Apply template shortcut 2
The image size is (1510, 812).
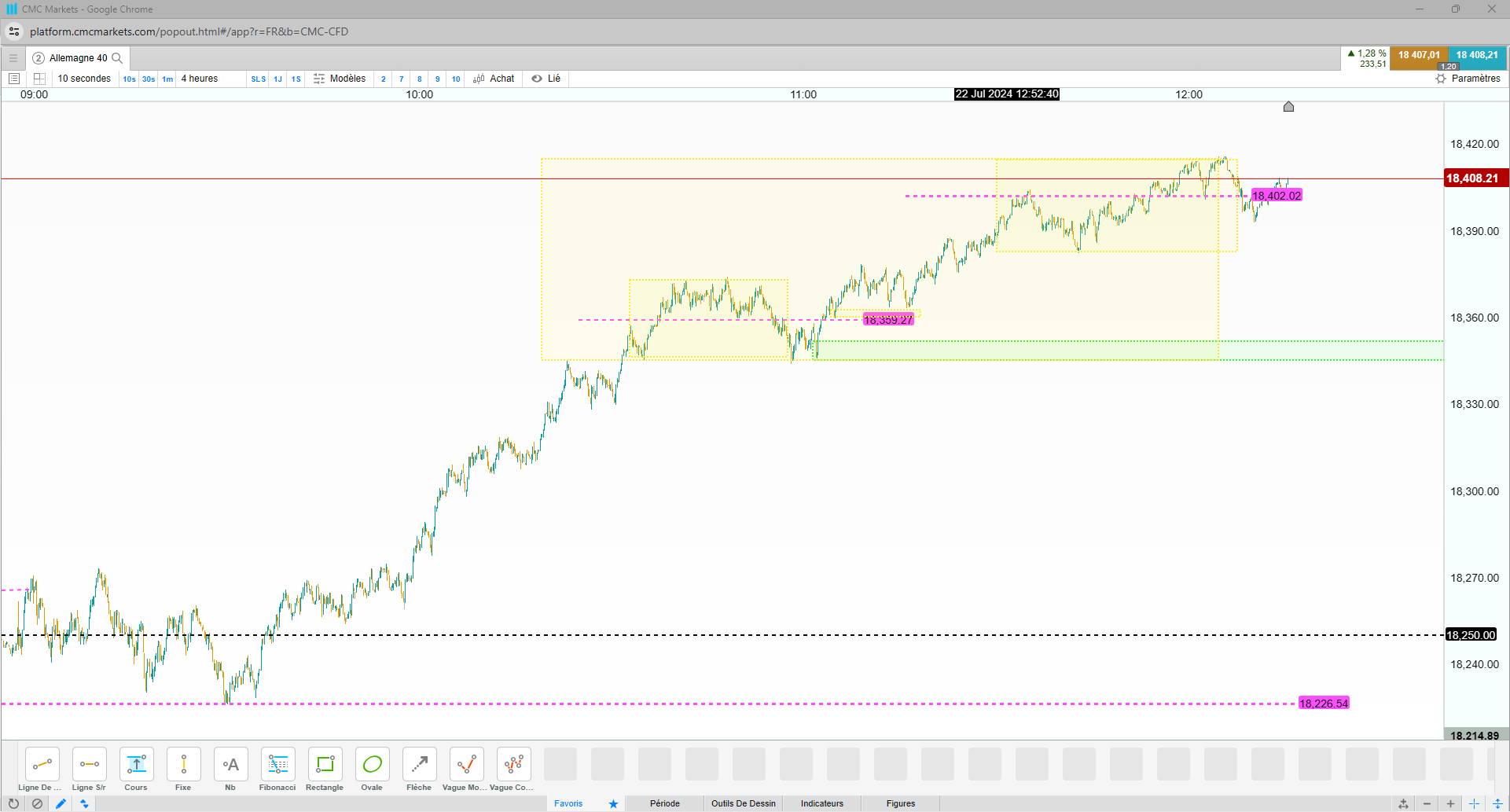click(x=384, y=79)
